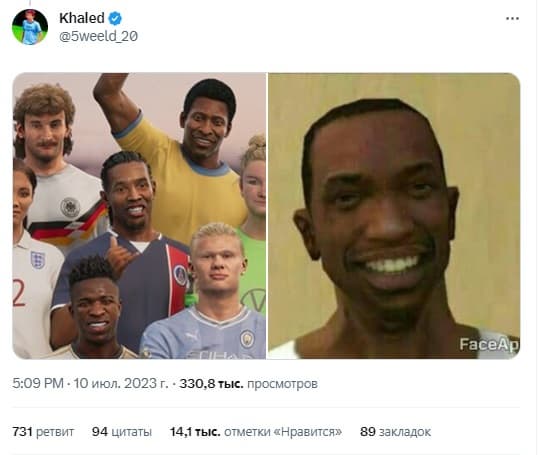Click the 89 закладок bookmarks count
The image size is (538, 455).
[395, 431]
